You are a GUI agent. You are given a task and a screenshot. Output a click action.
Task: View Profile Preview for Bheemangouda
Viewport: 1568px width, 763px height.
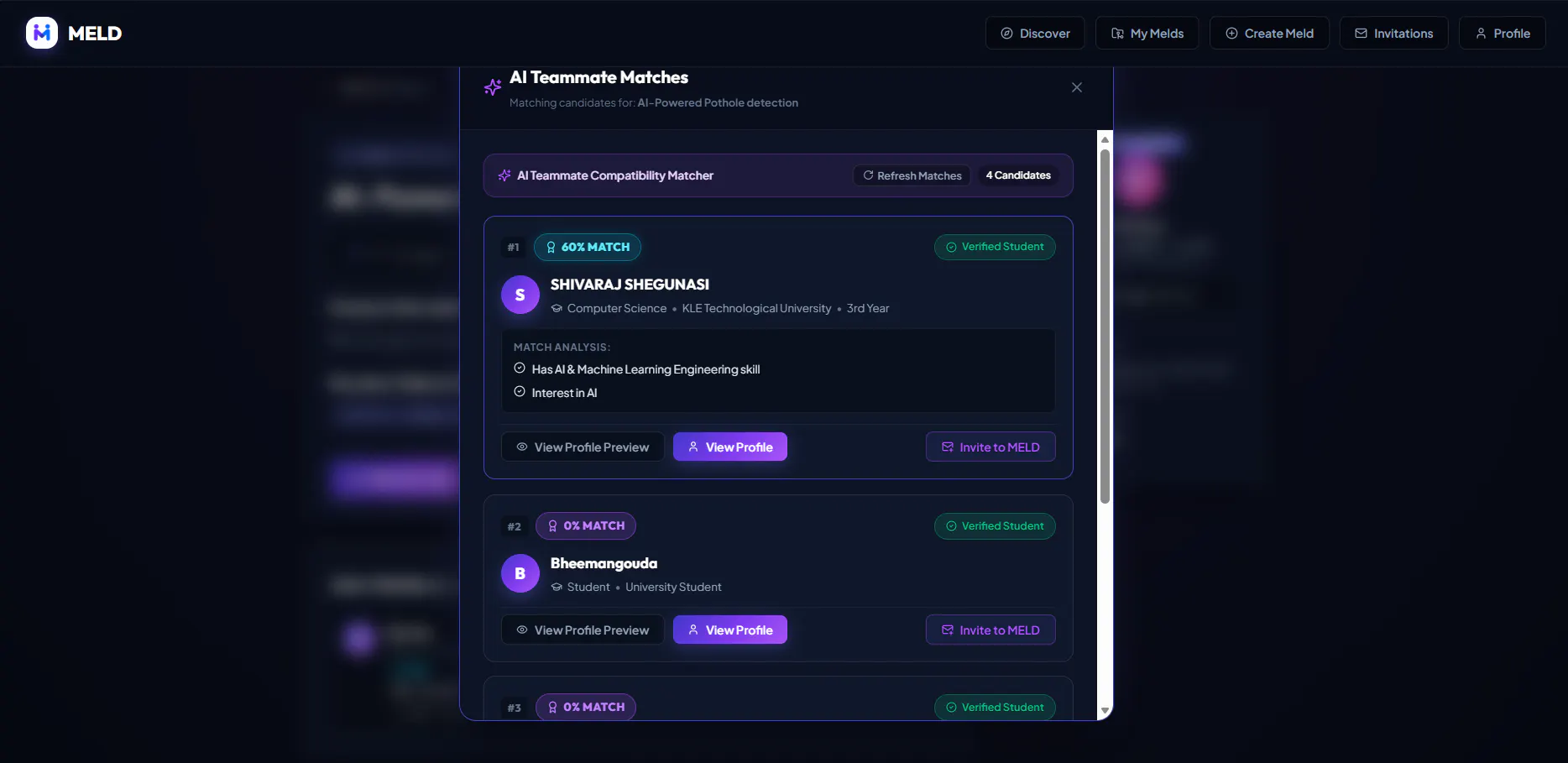[x=583, y=630]
